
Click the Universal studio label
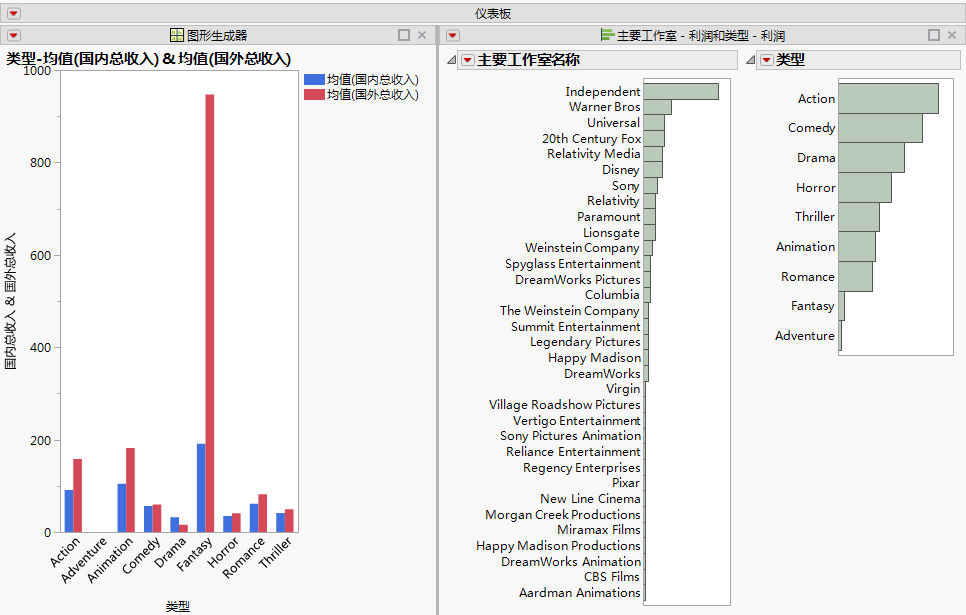tap(614, 123)
